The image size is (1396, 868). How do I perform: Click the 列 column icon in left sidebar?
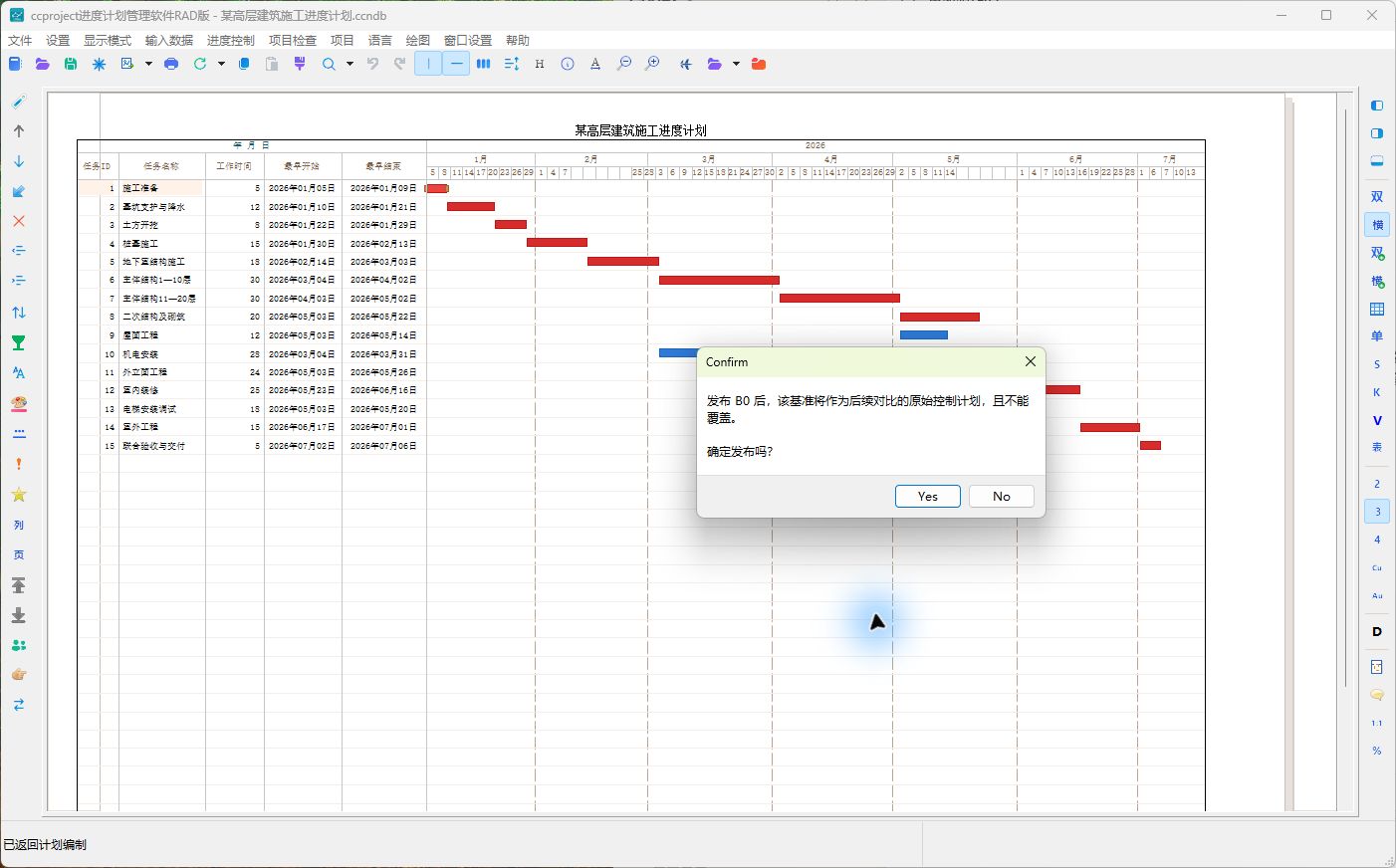coord(19,525)
